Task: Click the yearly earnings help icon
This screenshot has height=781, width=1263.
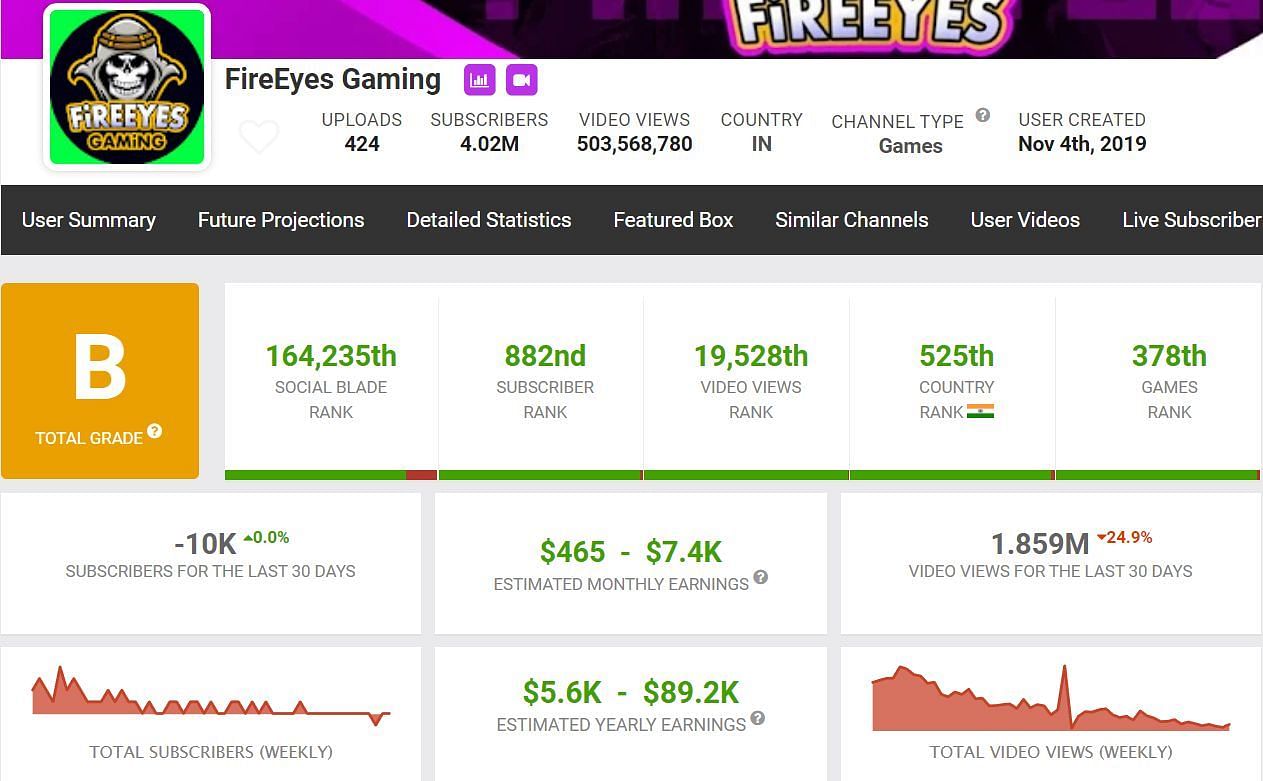Action: coord(758,718)
